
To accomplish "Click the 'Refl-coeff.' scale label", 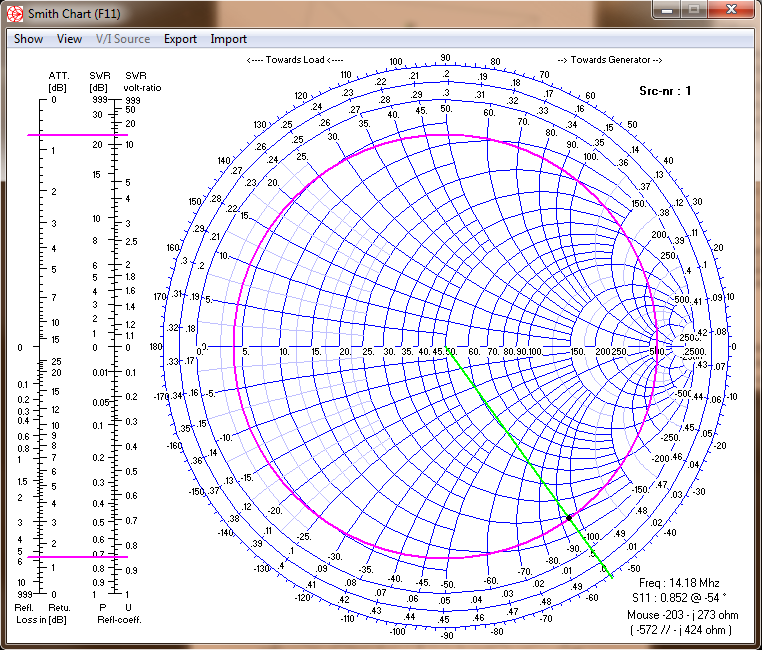I will click(x=119, y=620).
